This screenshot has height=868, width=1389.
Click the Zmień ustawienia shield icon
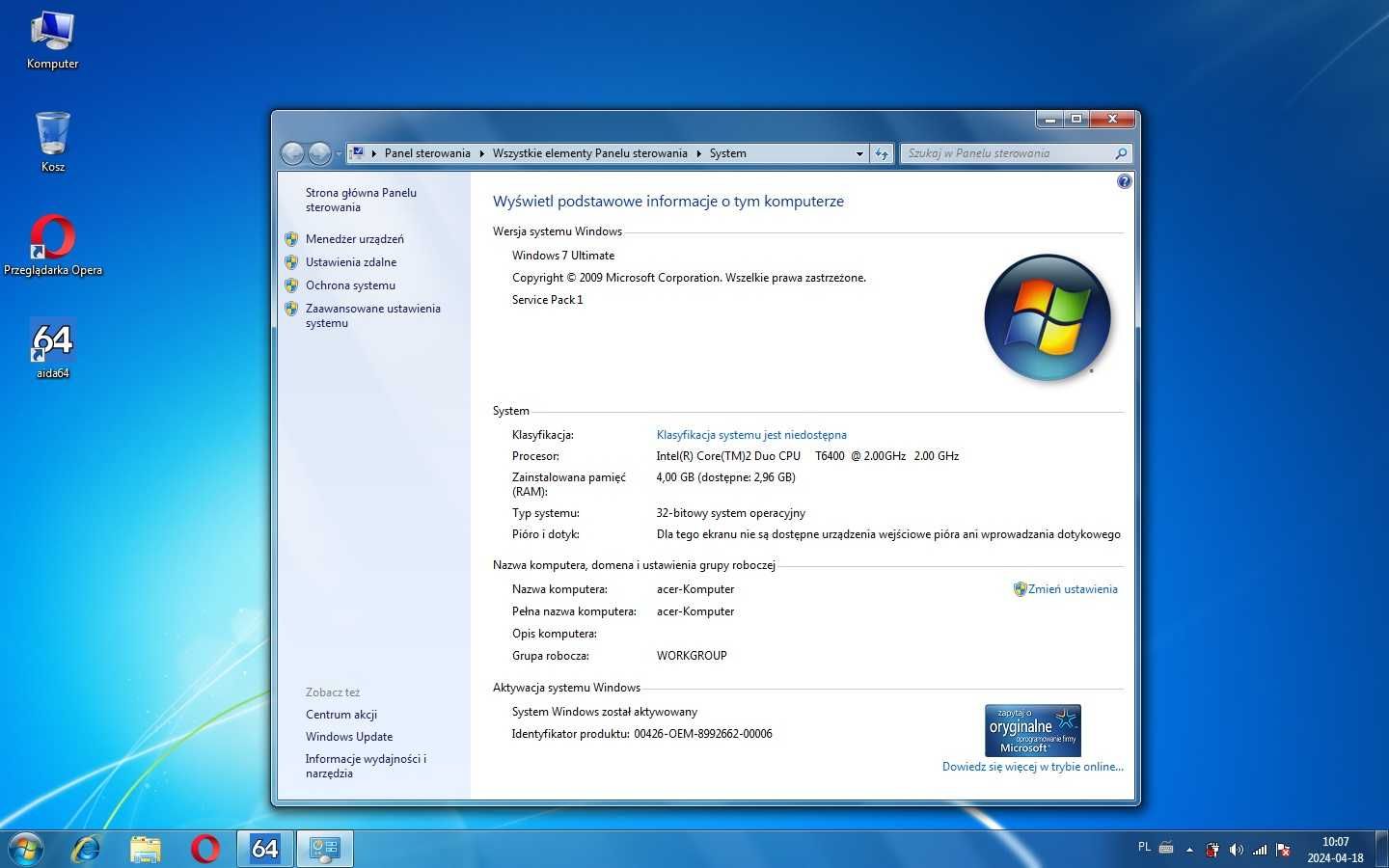pos(1020,589)
